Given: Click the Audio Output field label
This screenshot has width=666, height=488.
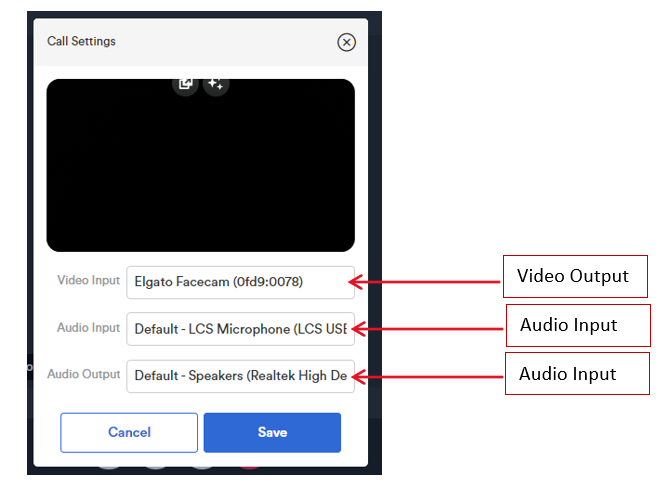Looking at the screenshot, I should pos(84,374).
